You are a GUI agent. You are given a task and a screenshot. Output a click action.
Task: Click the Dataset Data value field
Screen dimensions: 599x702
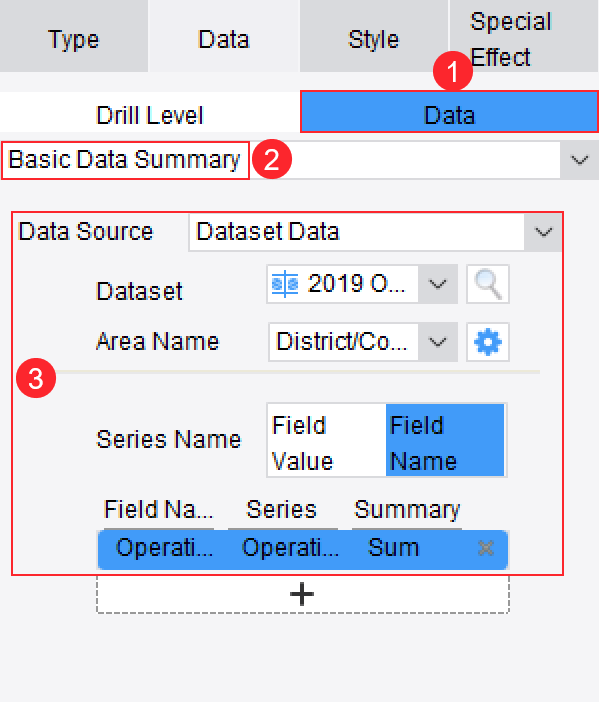pos(357,232)
